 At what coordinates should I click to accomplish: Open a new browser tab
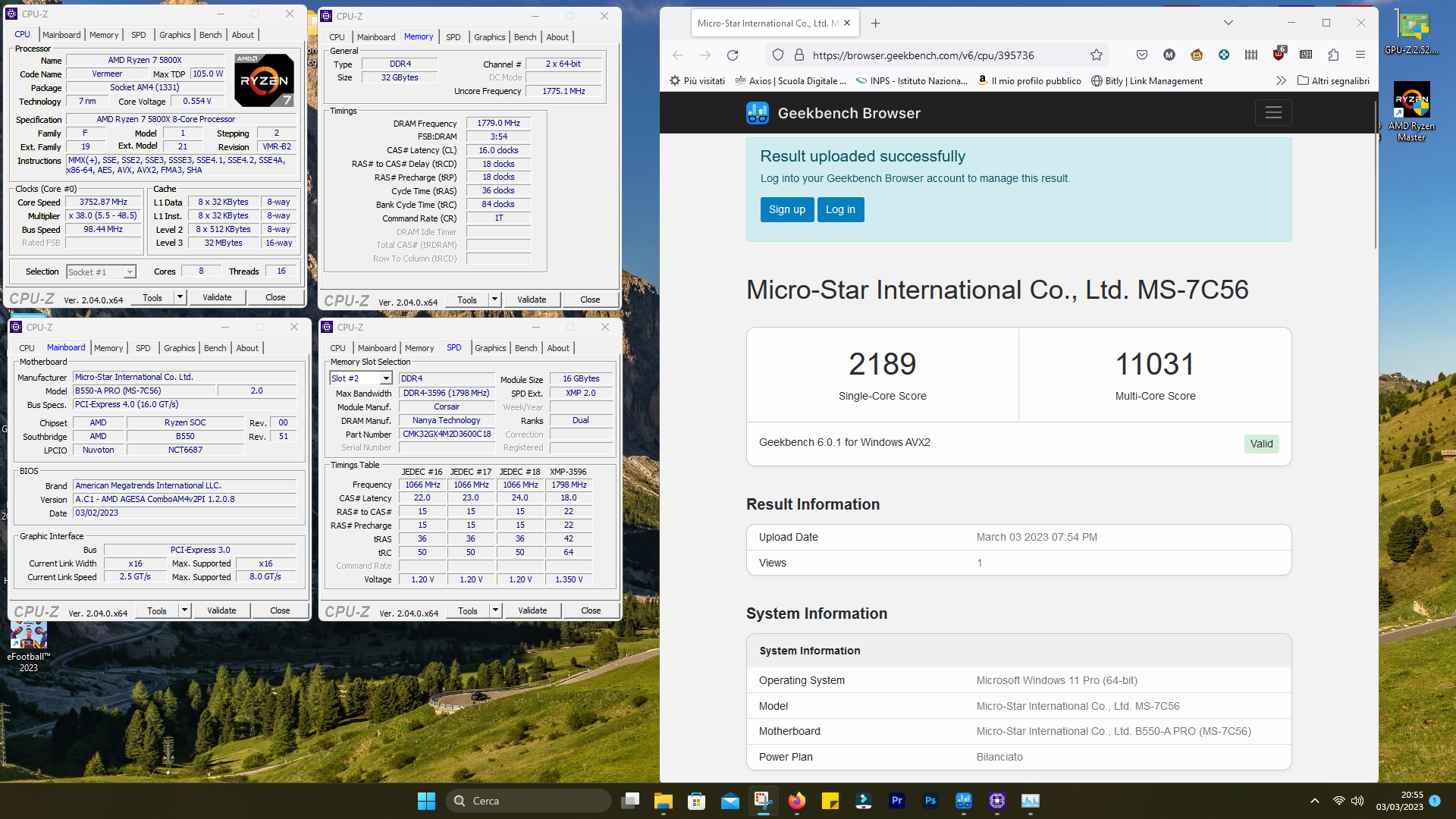[875, 24]
